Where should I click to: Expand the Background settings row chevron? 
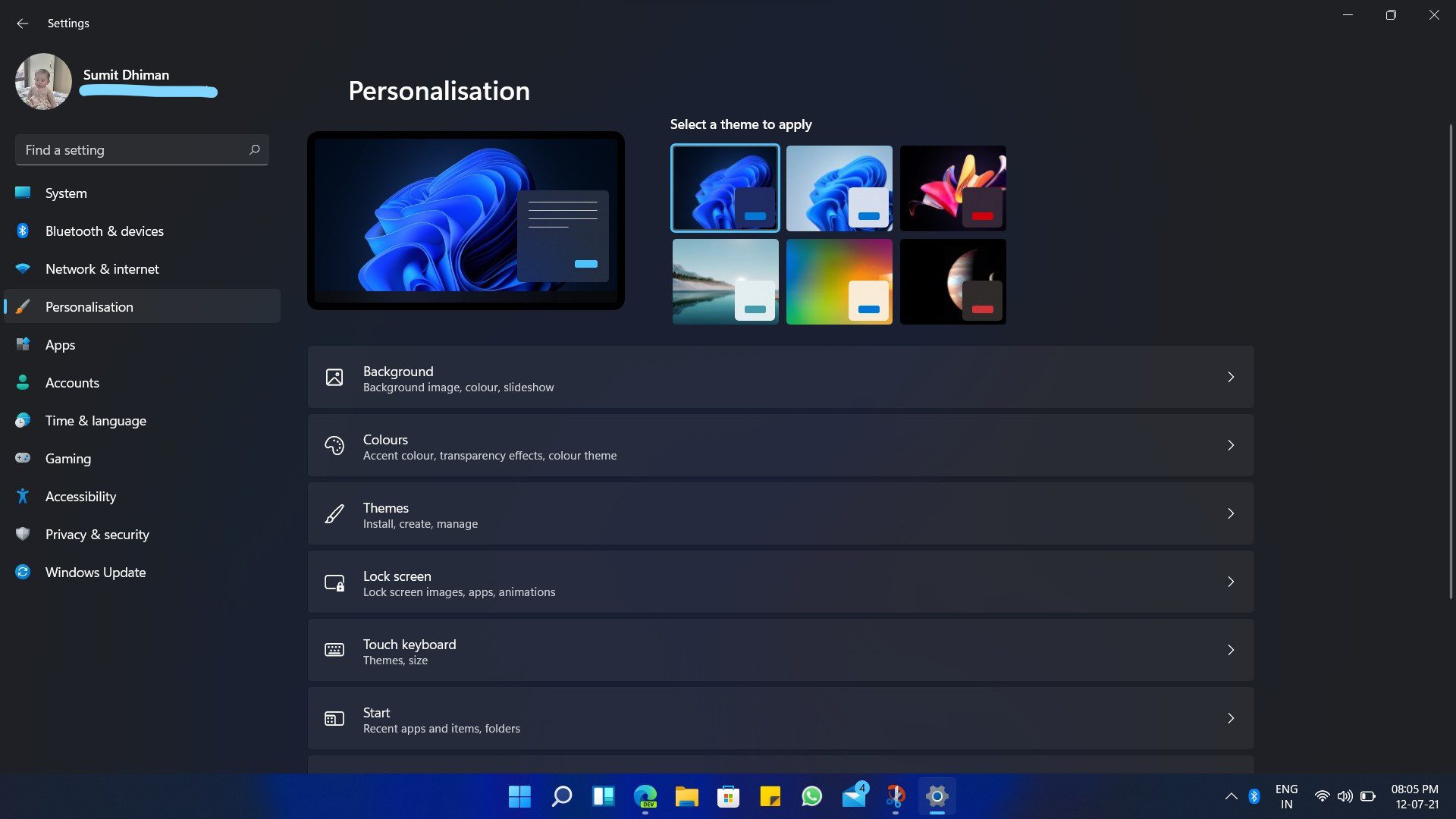click(1231, 377)
